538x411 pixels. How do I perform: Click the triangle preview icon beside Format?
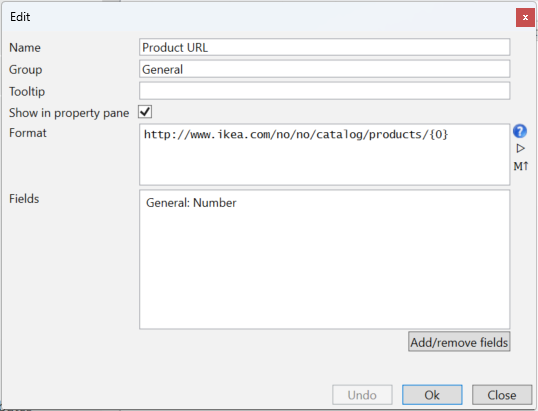520,149
